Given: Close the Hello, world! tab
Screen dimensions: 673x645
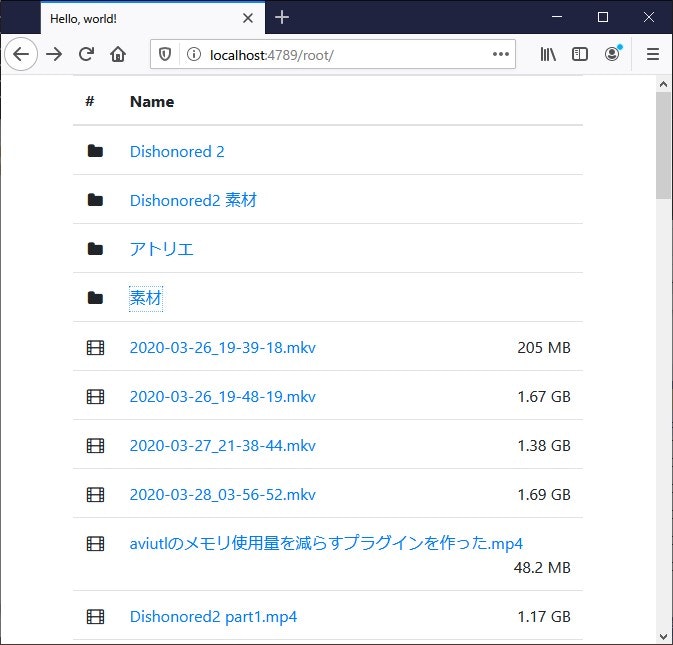Looking at the screenshot, I should [x=248, y=18].
